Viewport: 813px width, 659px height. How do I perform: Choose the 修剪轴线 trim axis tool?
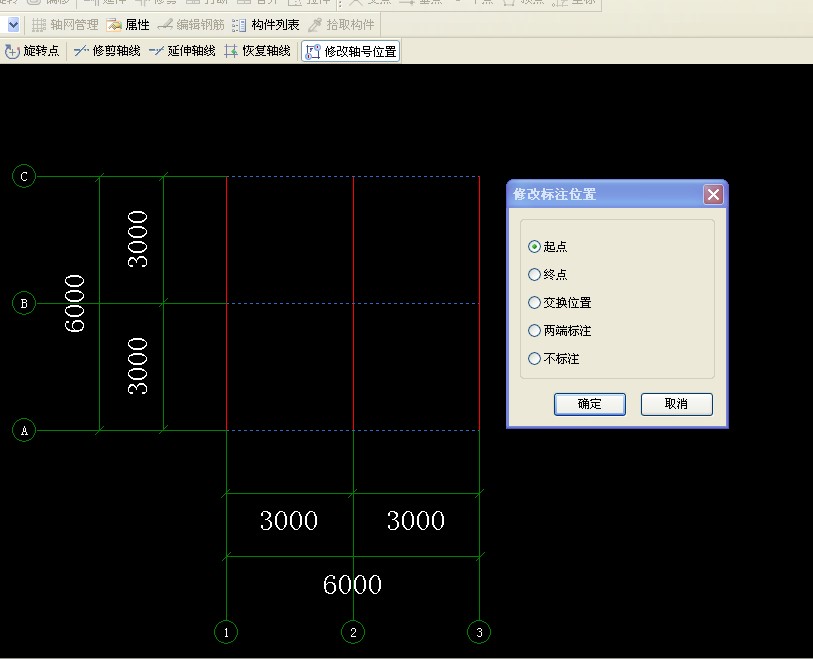107,51
